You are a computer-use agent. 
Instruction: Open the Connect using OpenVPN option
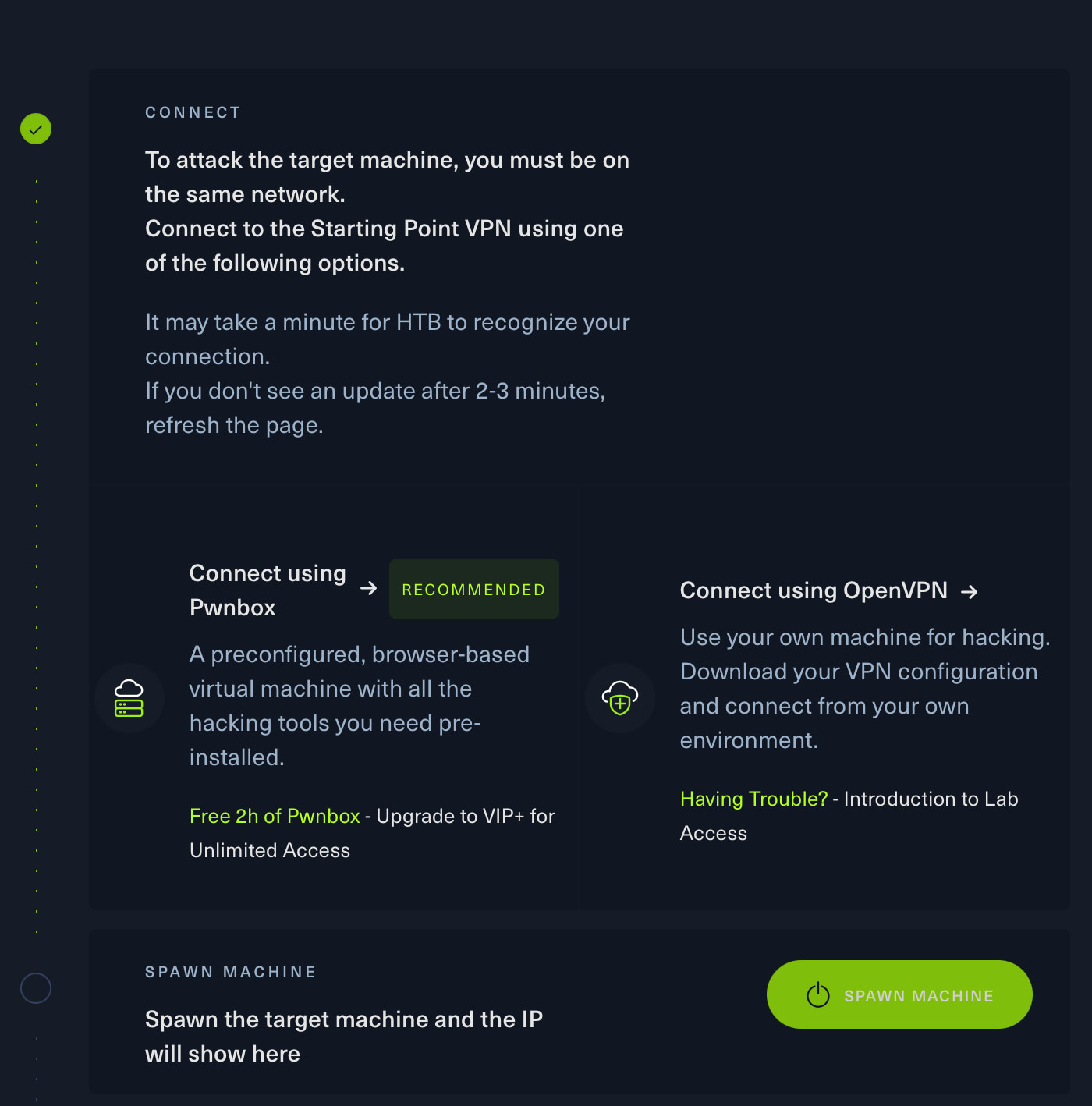[814, 590]
